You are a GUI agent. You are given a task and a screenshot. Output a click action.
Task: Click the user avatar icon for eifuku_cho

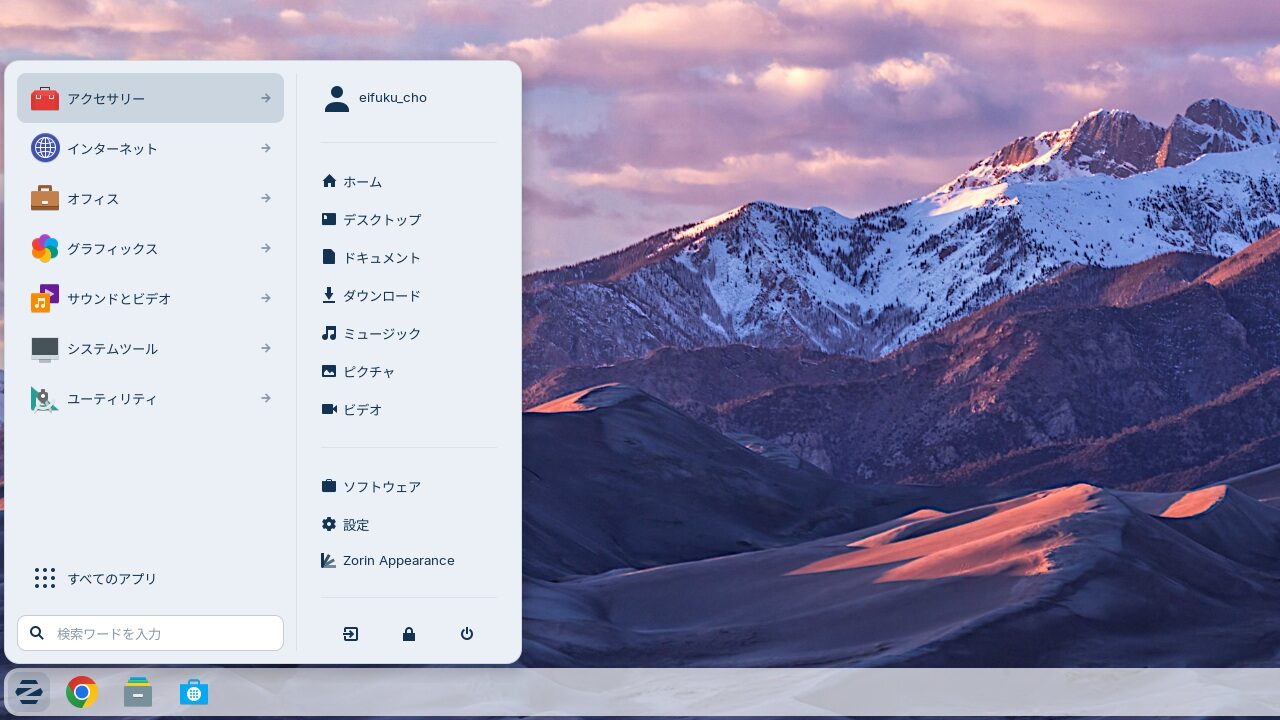pyautogui.click(x=337, y=98)
